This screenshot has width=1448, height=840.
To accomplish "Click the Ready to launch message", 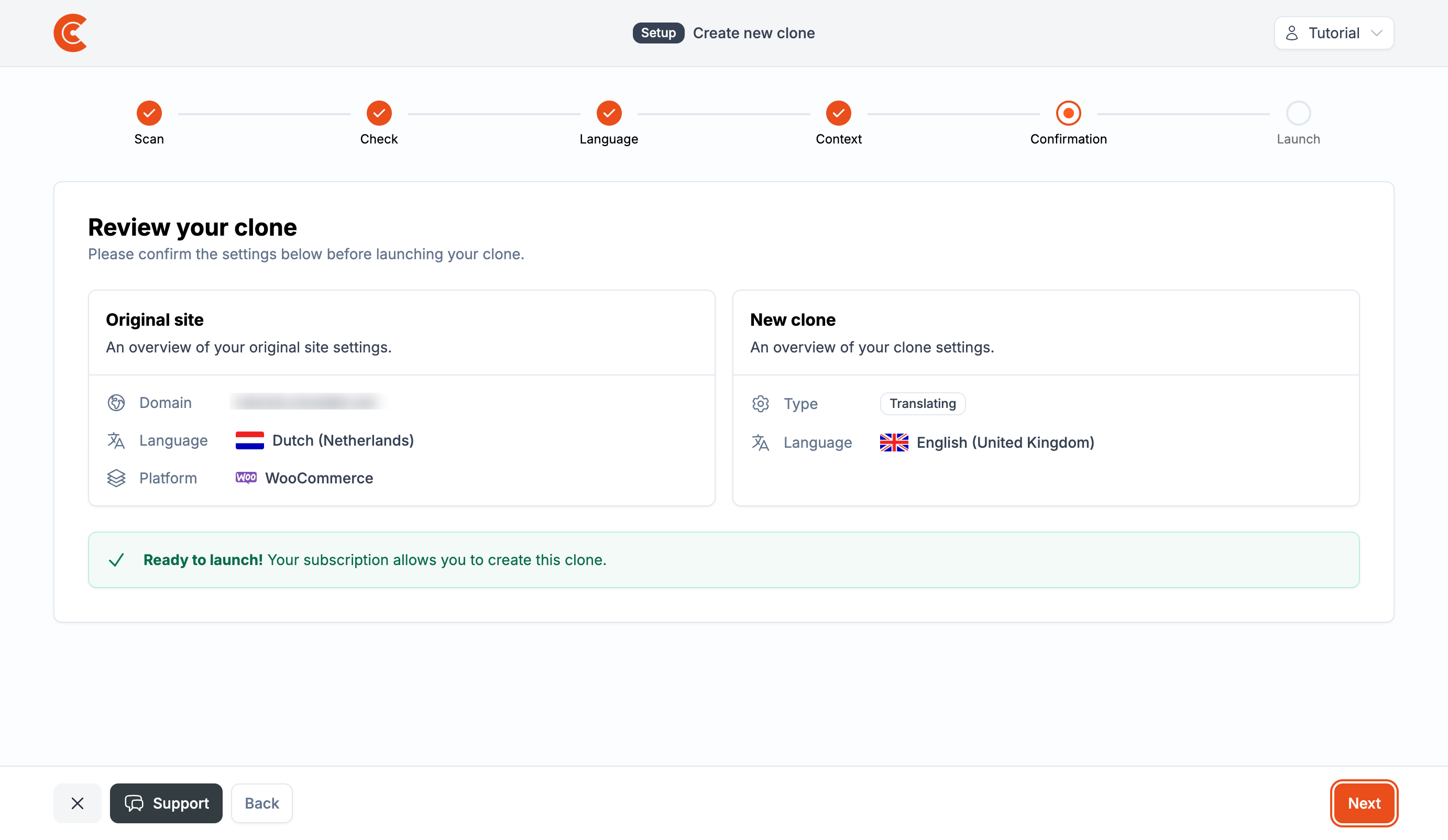I will point(375,560).
